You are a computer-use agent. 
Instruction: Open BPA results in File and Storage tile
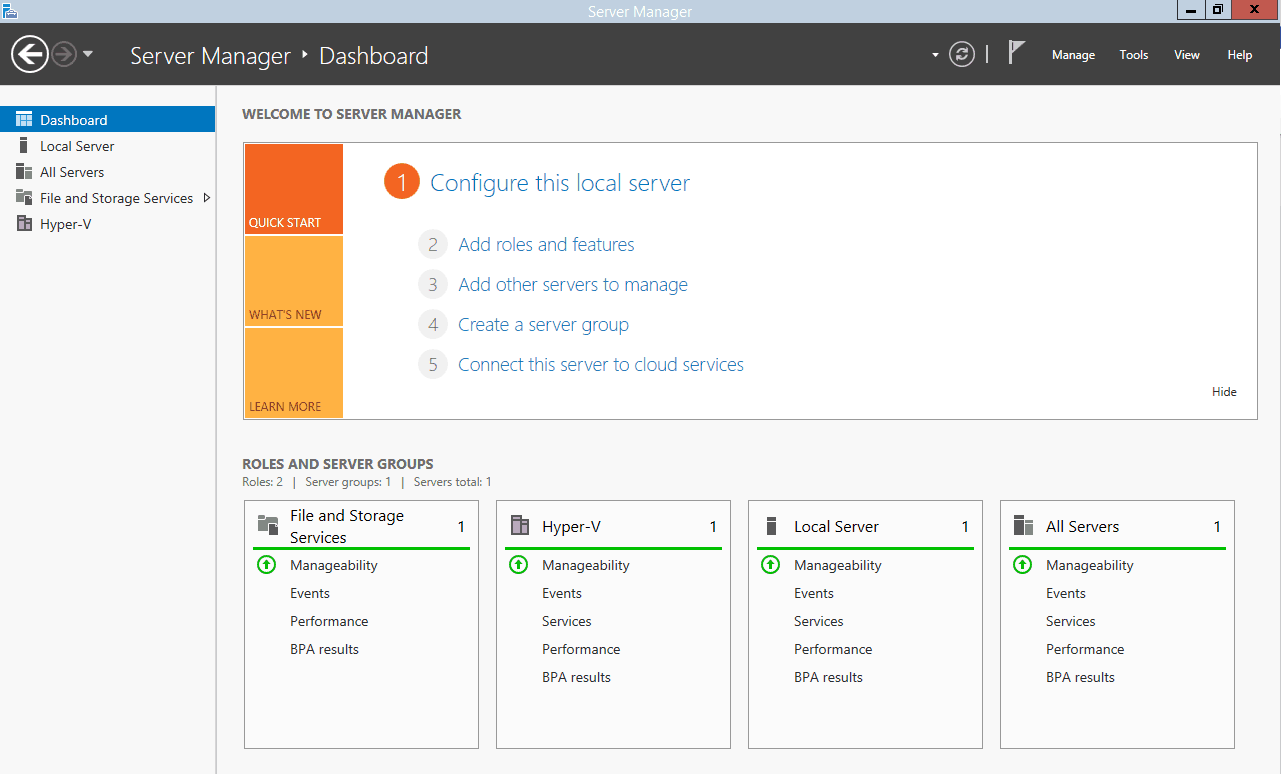pyautogui.click(x=324, y=649)
